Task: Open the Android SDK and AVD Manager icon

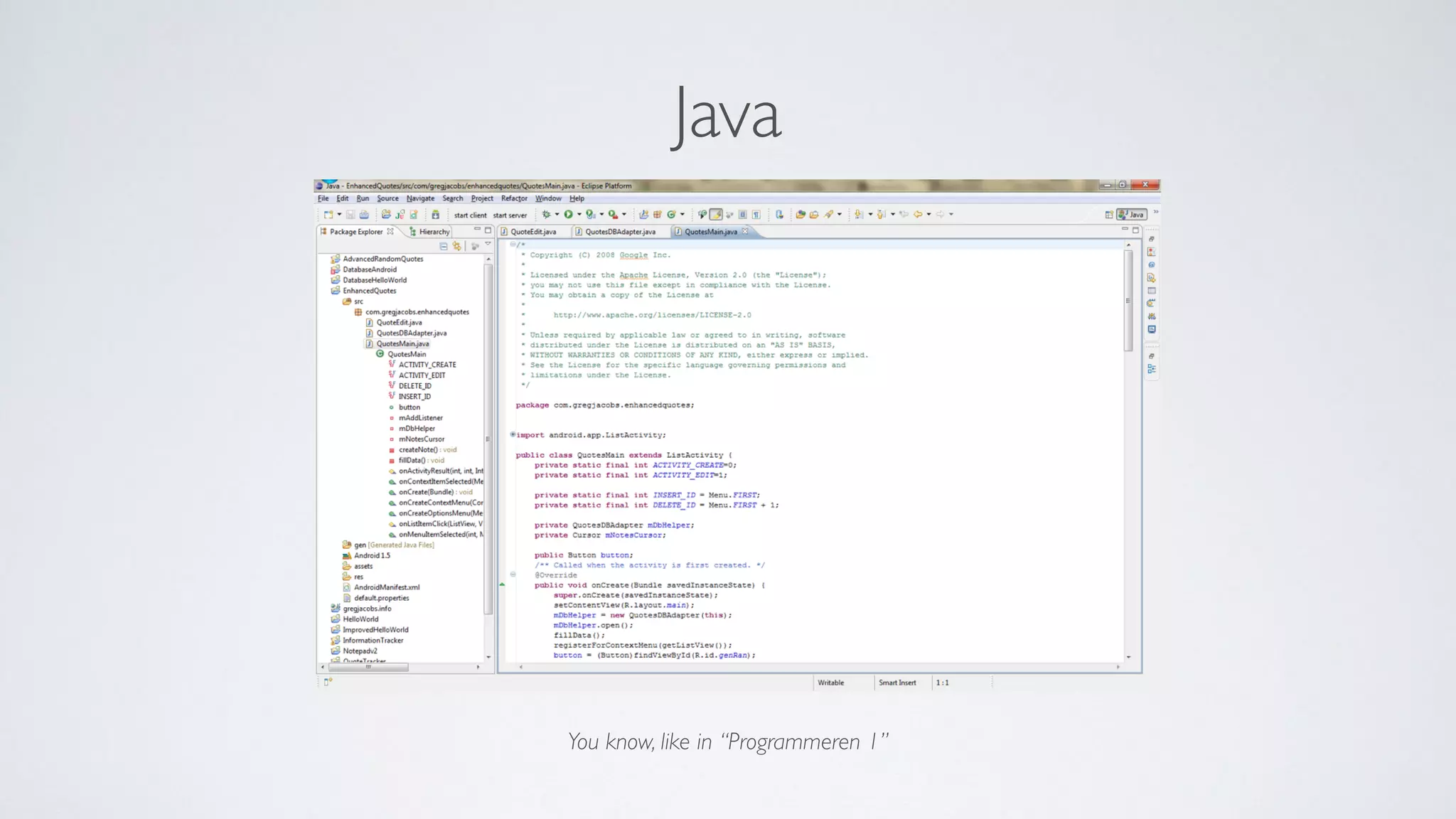Action: (435, 215)
